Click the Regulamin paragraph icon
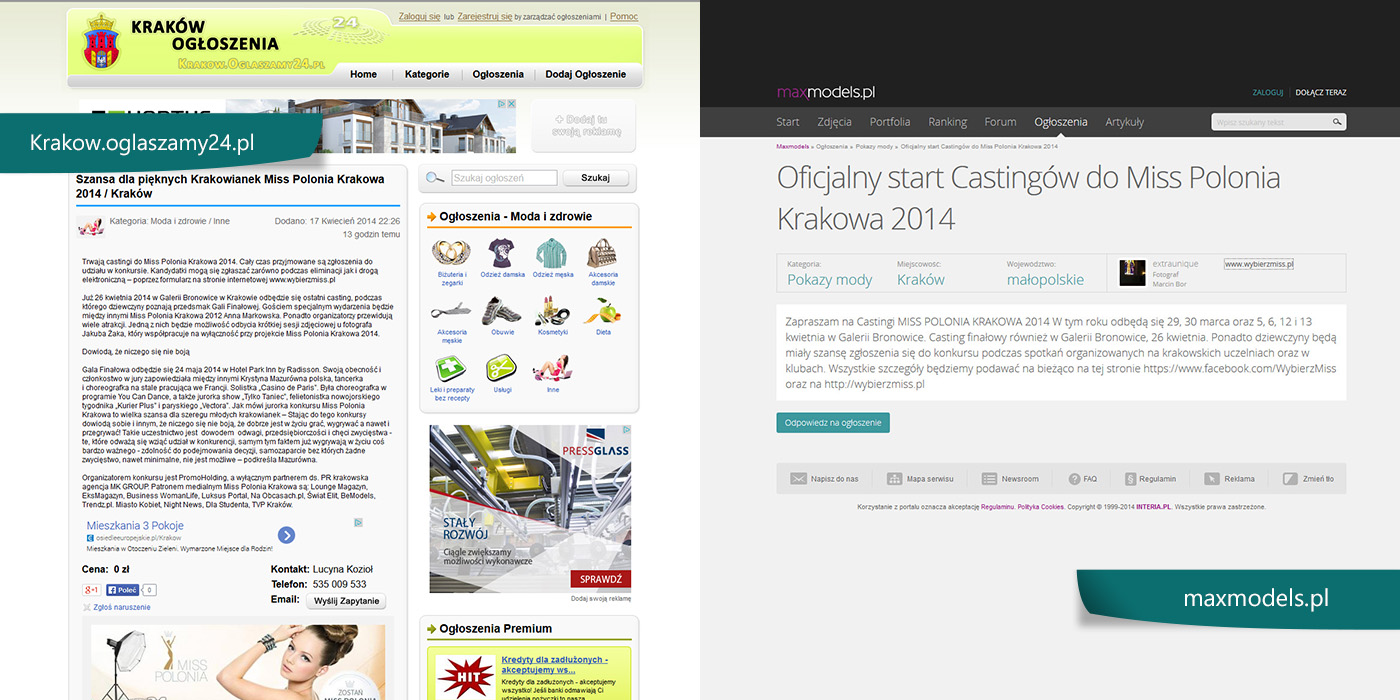 (1131, 479)
